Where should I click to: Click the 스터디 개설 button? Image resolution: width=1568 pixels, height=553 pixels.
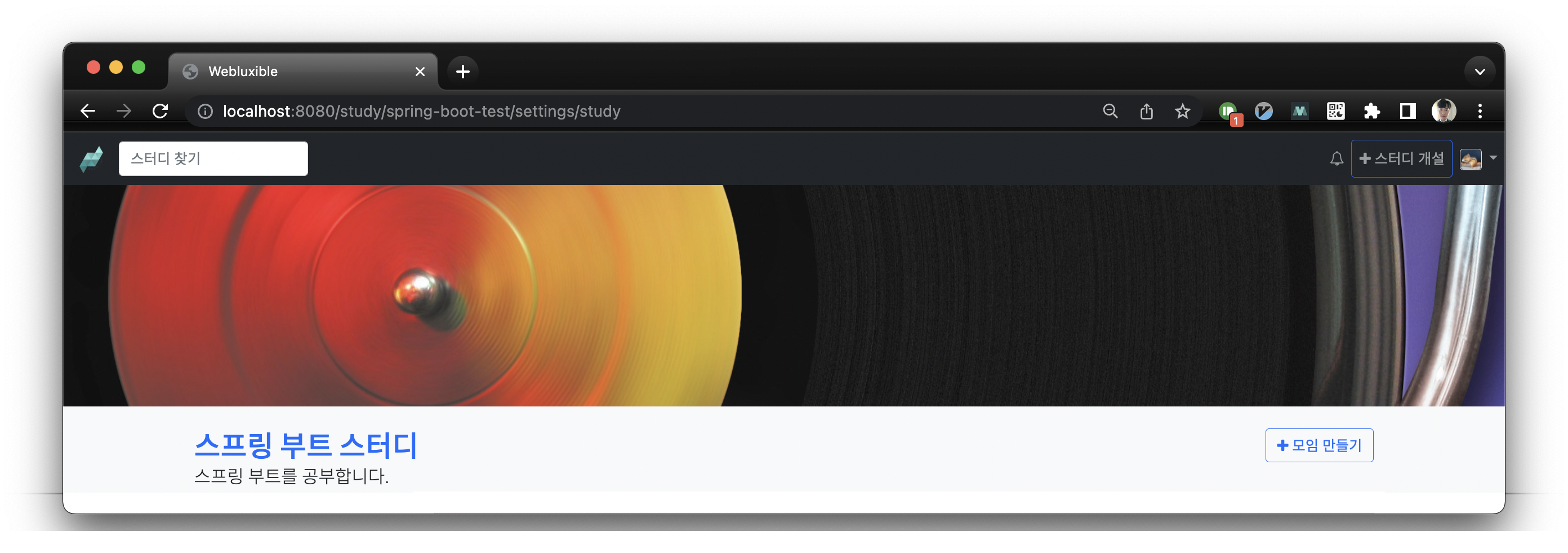(x=1401, y=158)
